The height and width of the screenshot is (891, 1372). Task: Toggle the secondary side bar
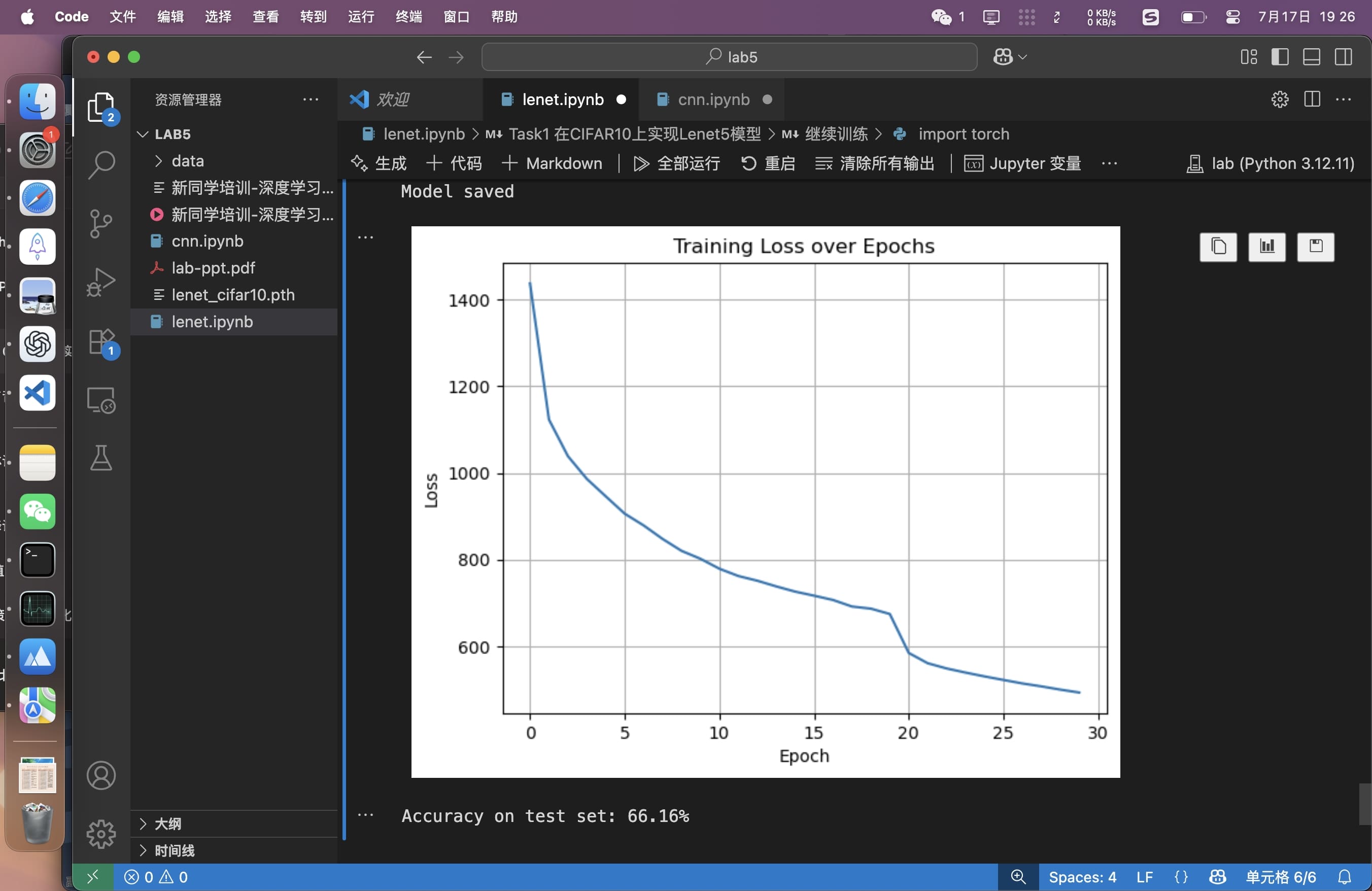click(x=1343, y=57)
